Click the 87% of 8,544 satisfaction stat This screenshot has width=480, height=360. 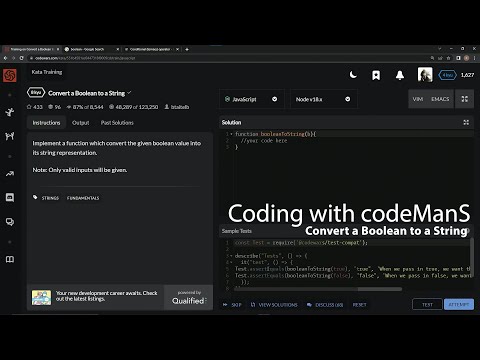(85, 107)
